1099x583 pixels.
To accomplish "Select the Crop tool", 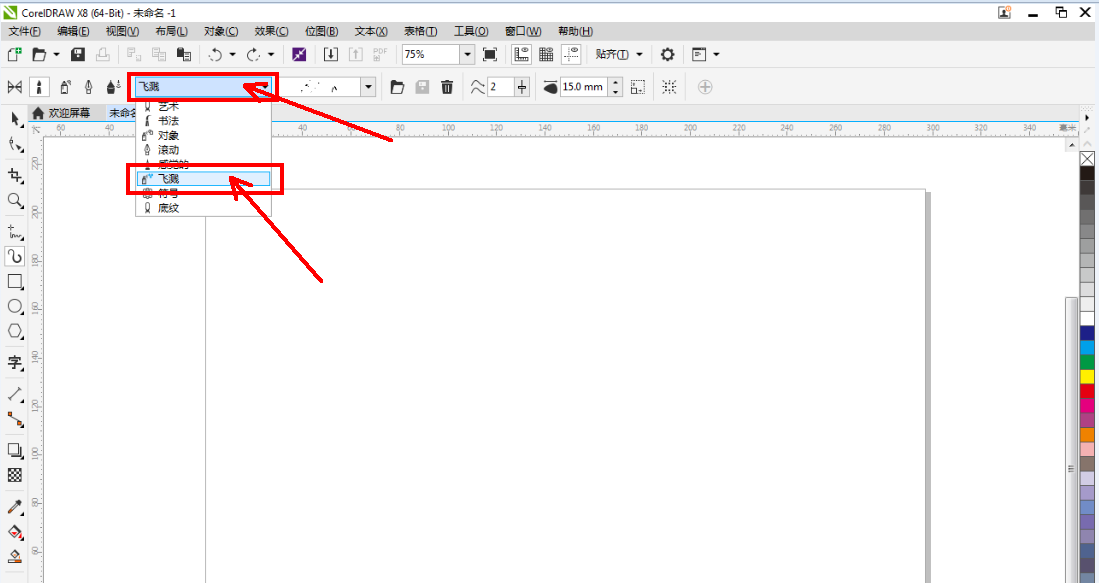I will [15, 175].
